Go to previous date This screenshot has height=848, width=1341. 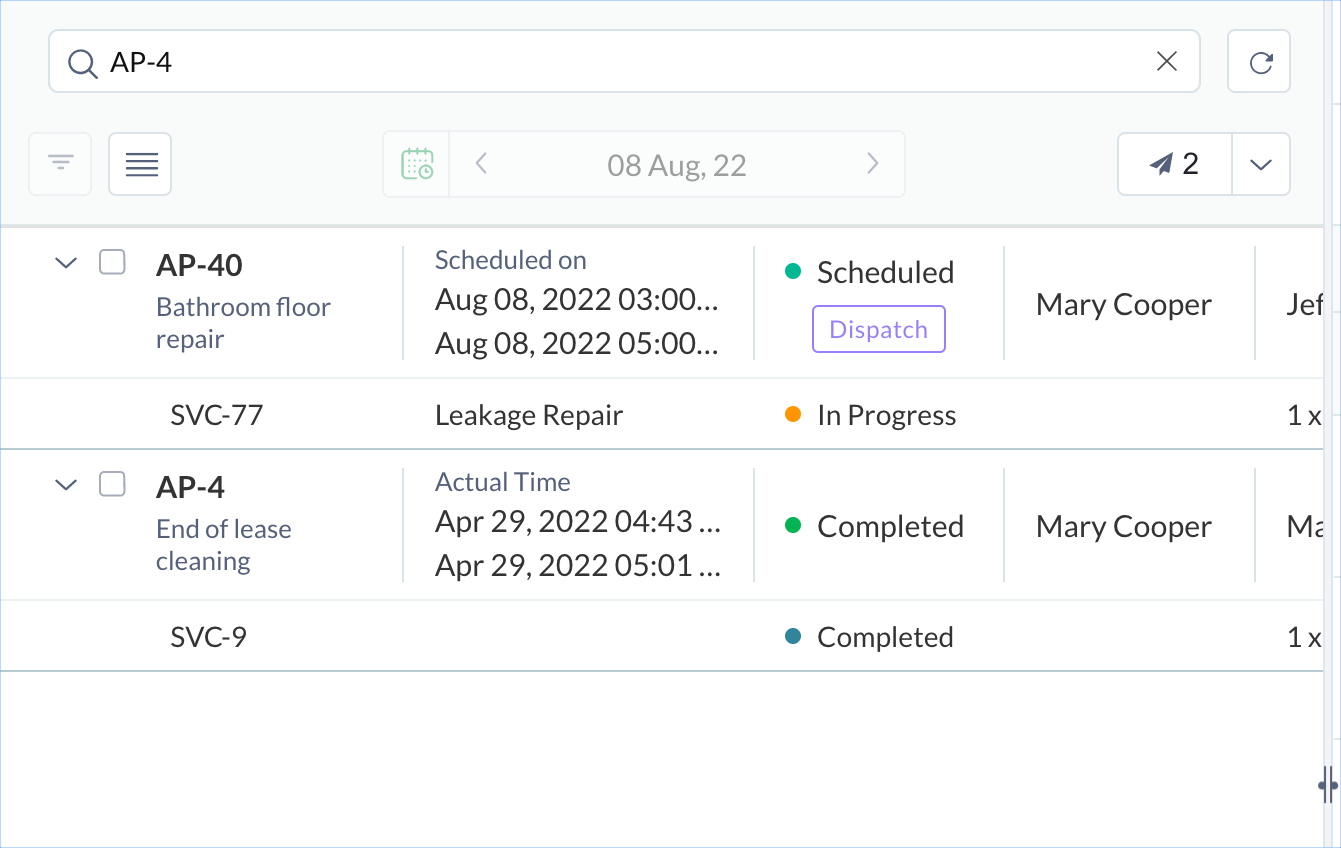tap(481, 164)
